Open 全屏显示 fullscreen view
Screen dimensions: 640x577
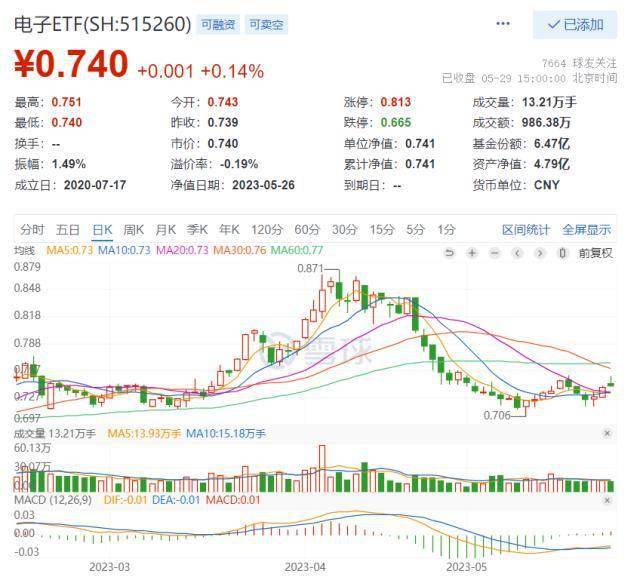point(586,229)
